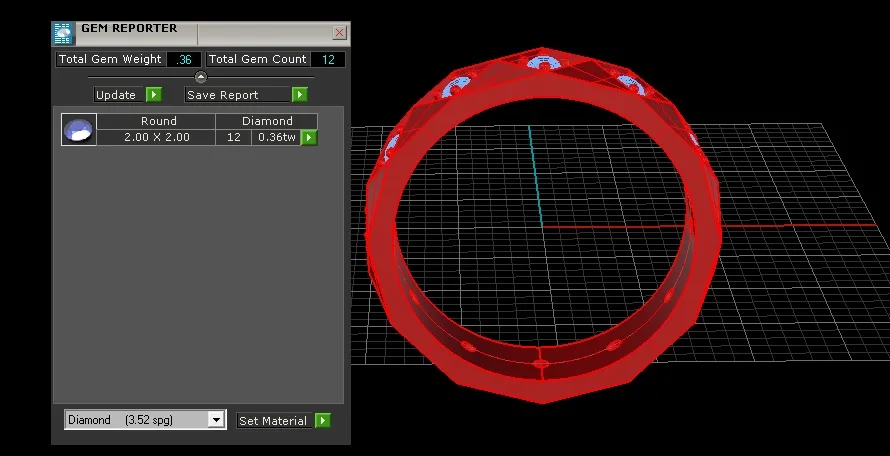Click the Diamond material header cell

click(267, 121)
